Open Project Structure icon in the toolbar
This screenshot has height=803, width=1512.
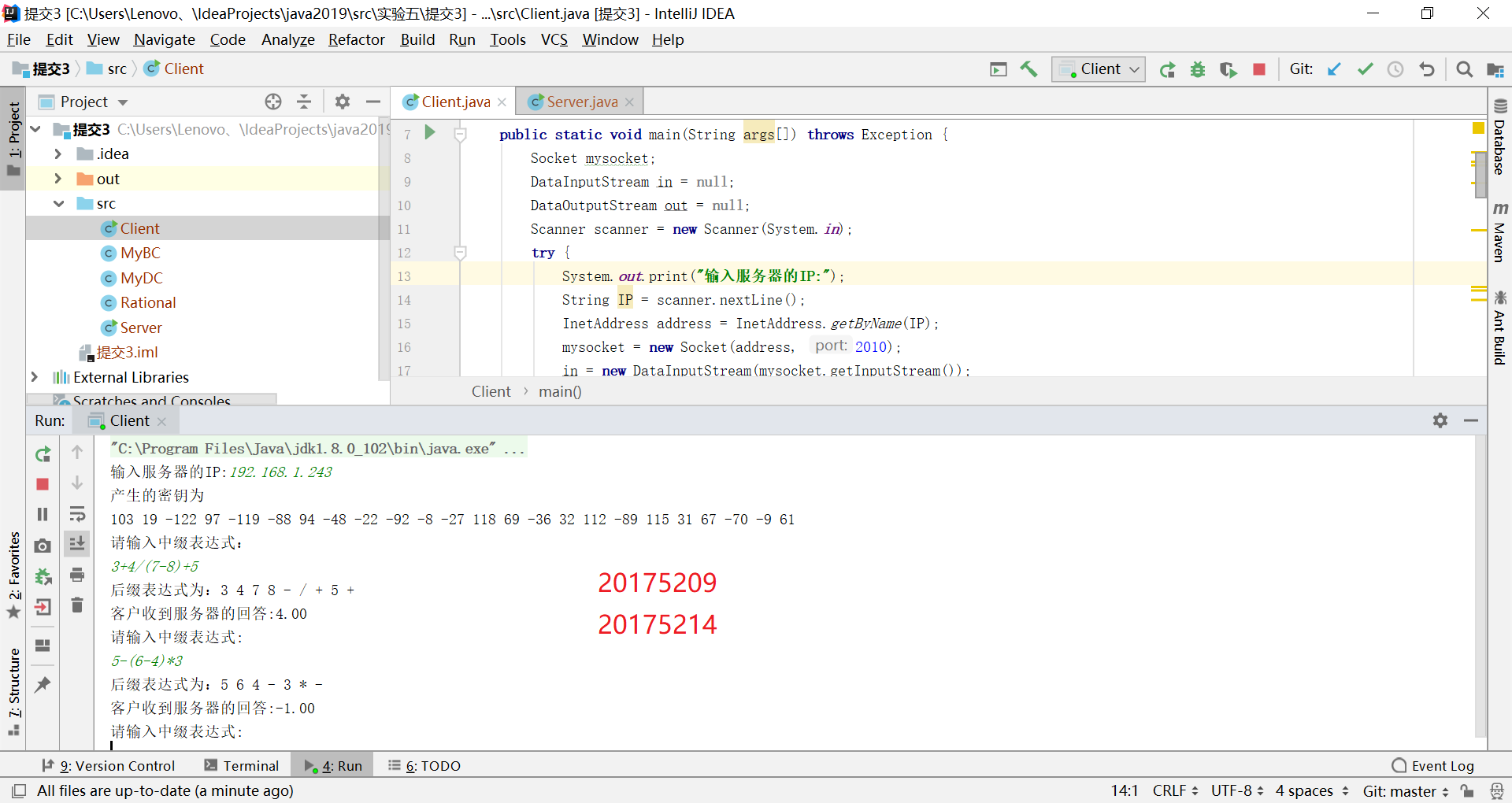pos(1495,69)
